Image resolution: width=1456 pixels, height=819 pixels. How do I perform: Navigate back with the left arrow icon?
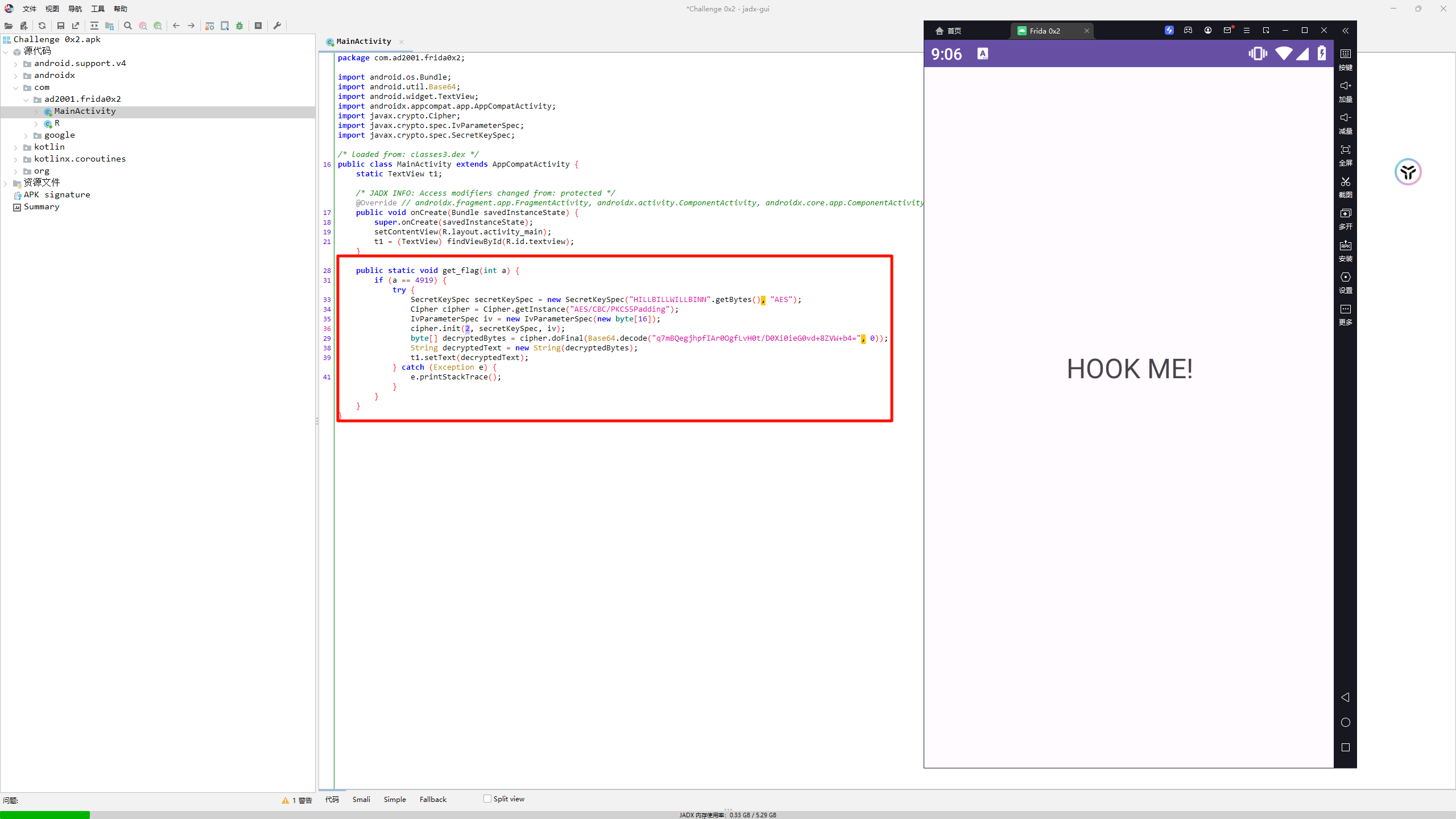[176, 26]
